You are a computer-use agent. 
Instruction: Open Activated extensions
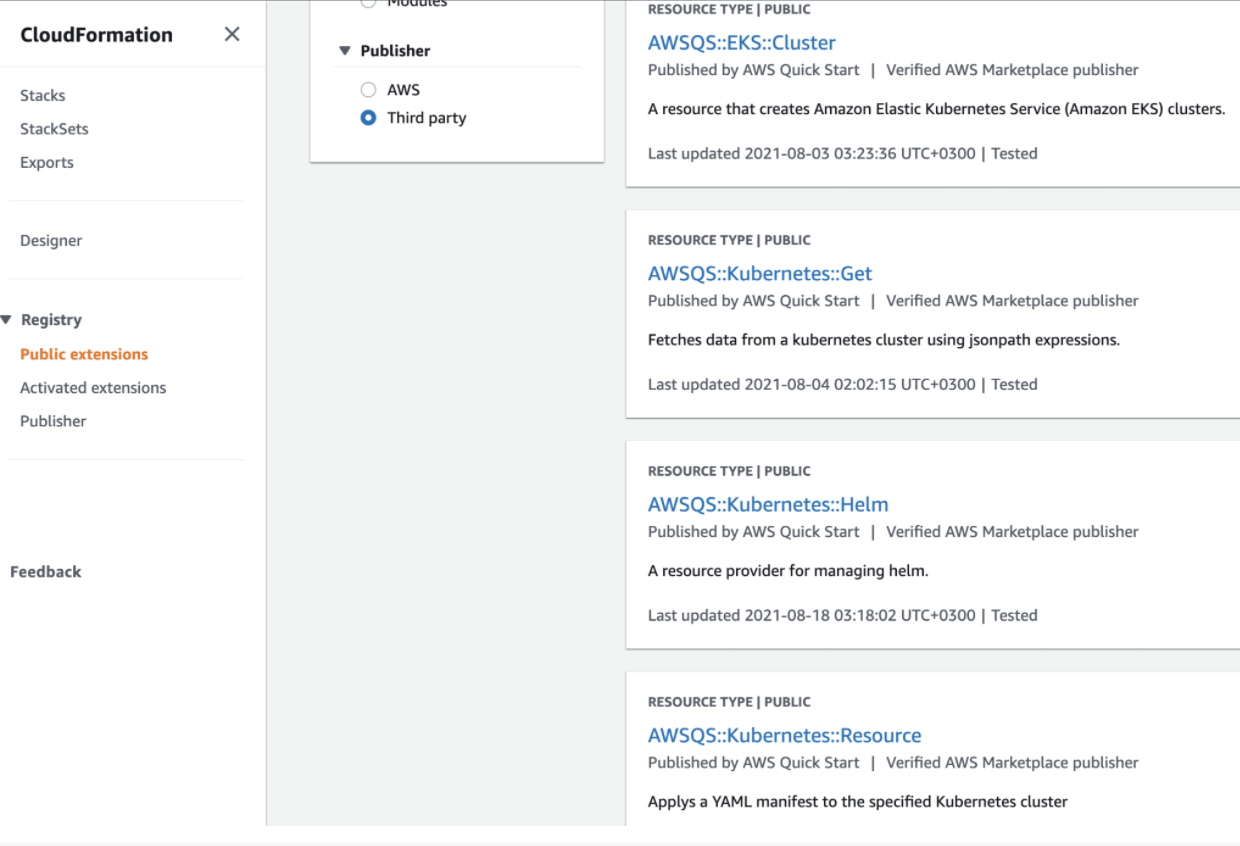tap(92, 387)
